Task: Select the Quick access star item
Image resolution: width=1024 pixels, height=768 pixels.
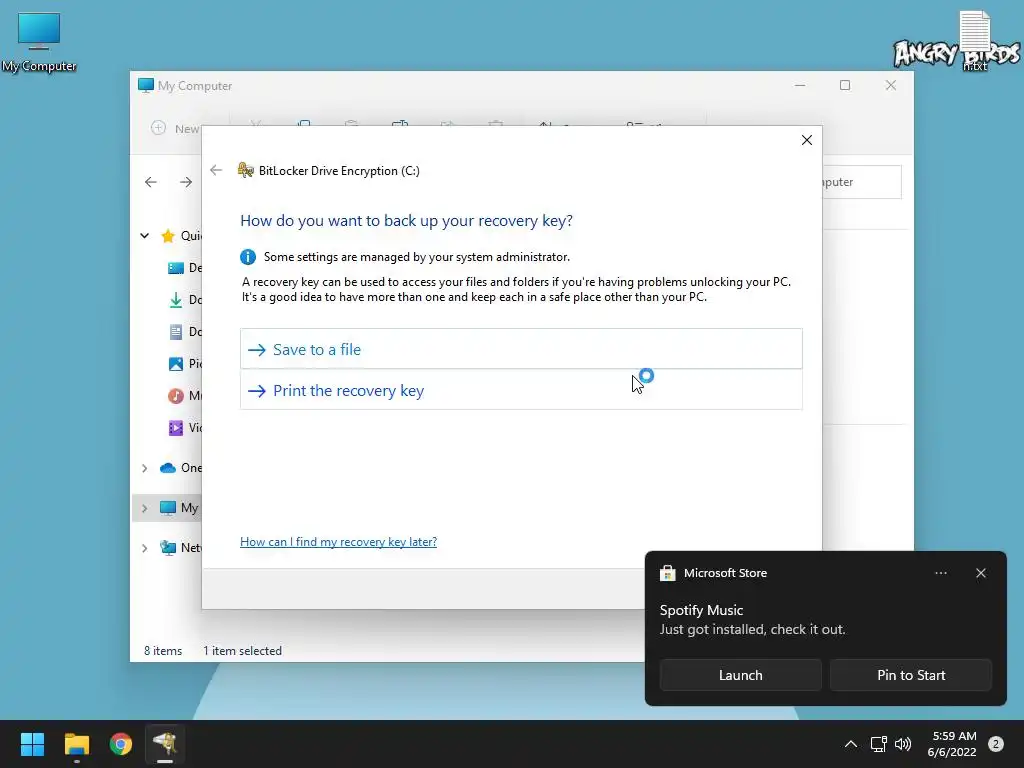Action: pos(168,236)
